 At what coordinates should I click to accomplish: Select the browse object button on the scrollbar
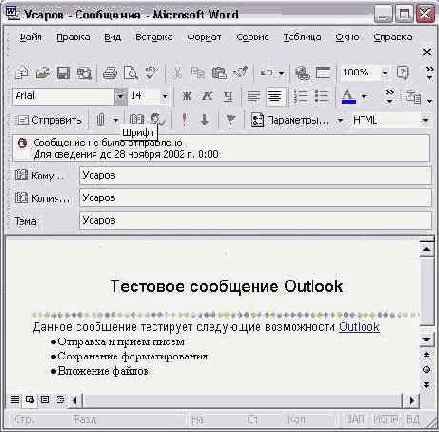coord(426,369)
